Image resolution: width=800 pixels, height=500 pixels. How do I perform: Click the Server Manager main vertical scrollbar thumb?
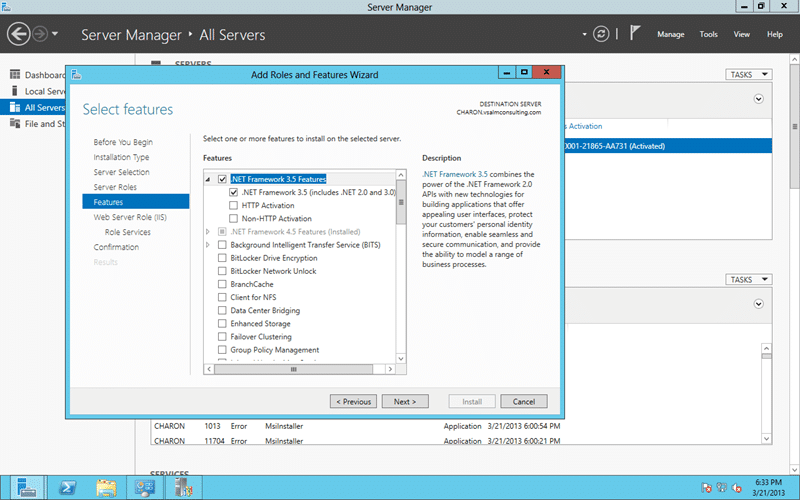pos(794,127)
